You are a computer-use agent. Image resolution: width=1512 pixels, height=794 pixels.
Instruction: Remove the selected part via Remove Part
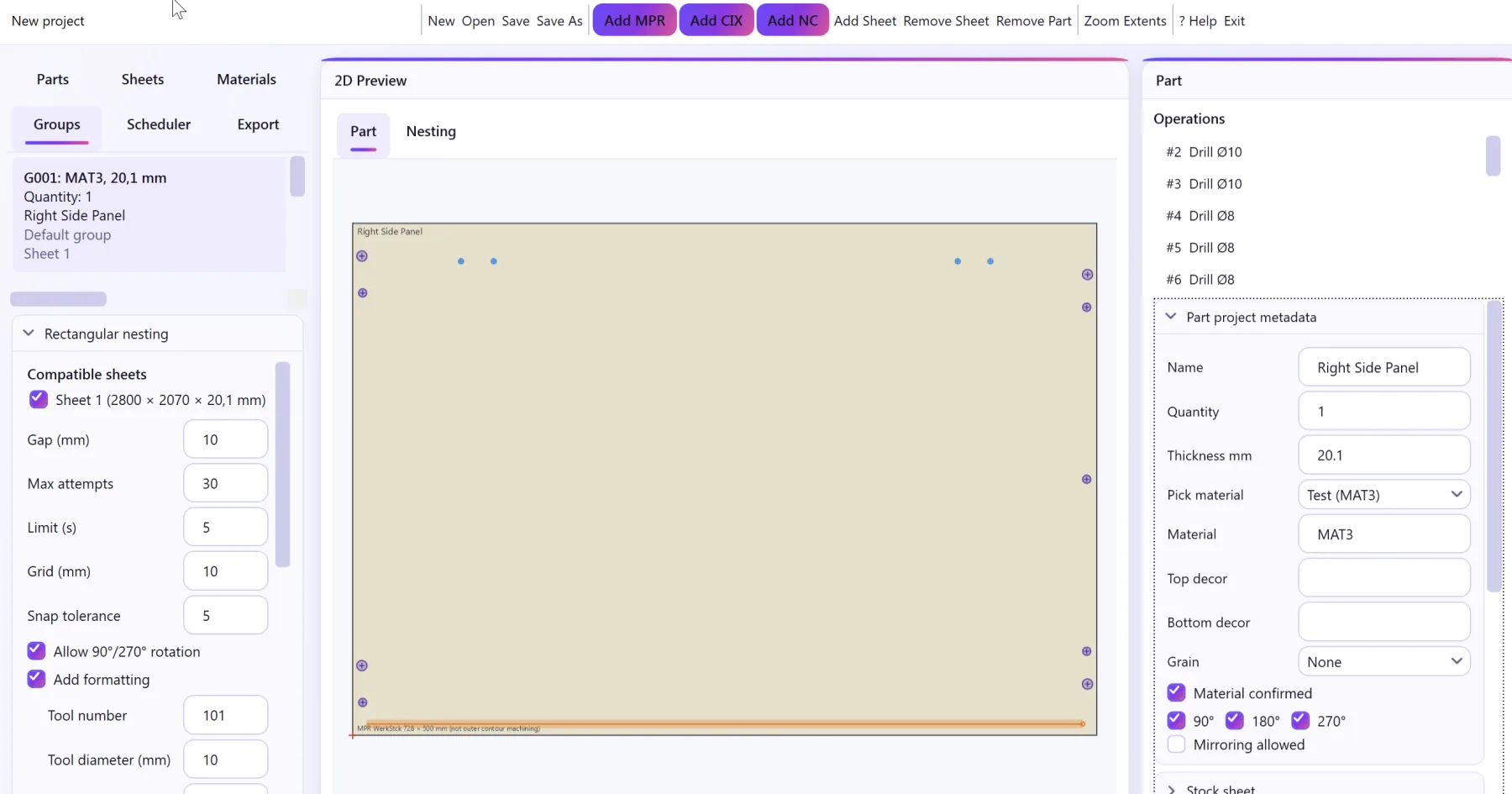click(x=1034, y=21)
